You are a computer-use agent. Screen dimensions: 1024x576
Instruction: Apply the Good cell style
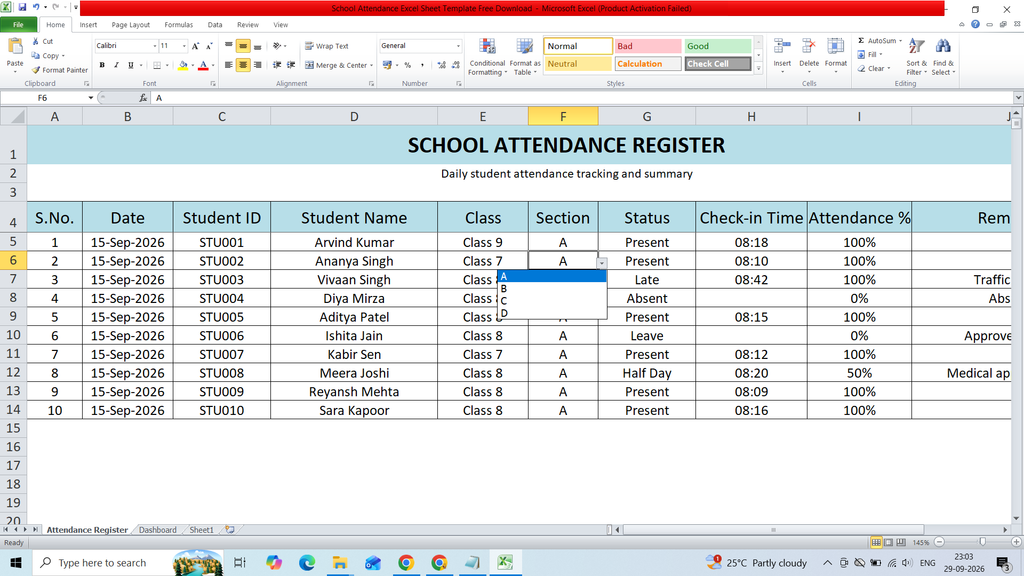coord(718,46)
